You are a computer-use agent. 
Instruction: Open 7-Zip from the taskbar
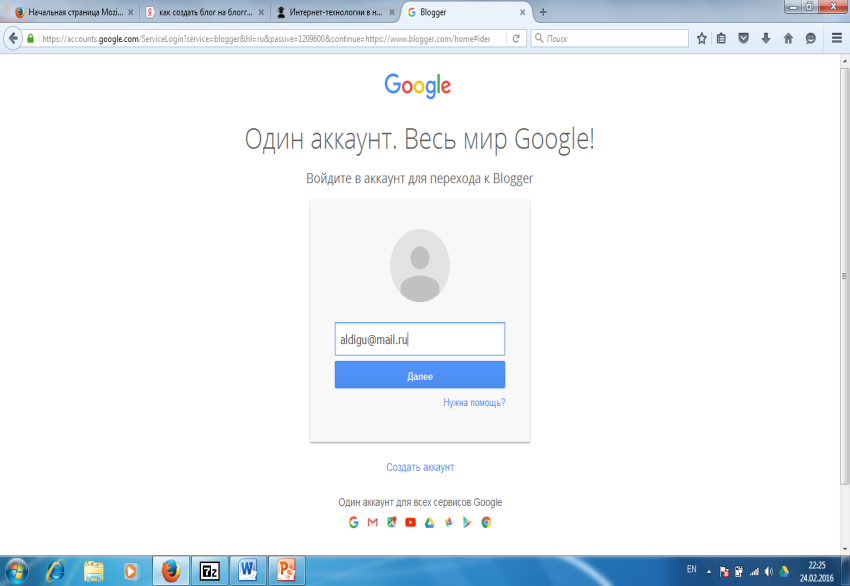pos(210,571)
